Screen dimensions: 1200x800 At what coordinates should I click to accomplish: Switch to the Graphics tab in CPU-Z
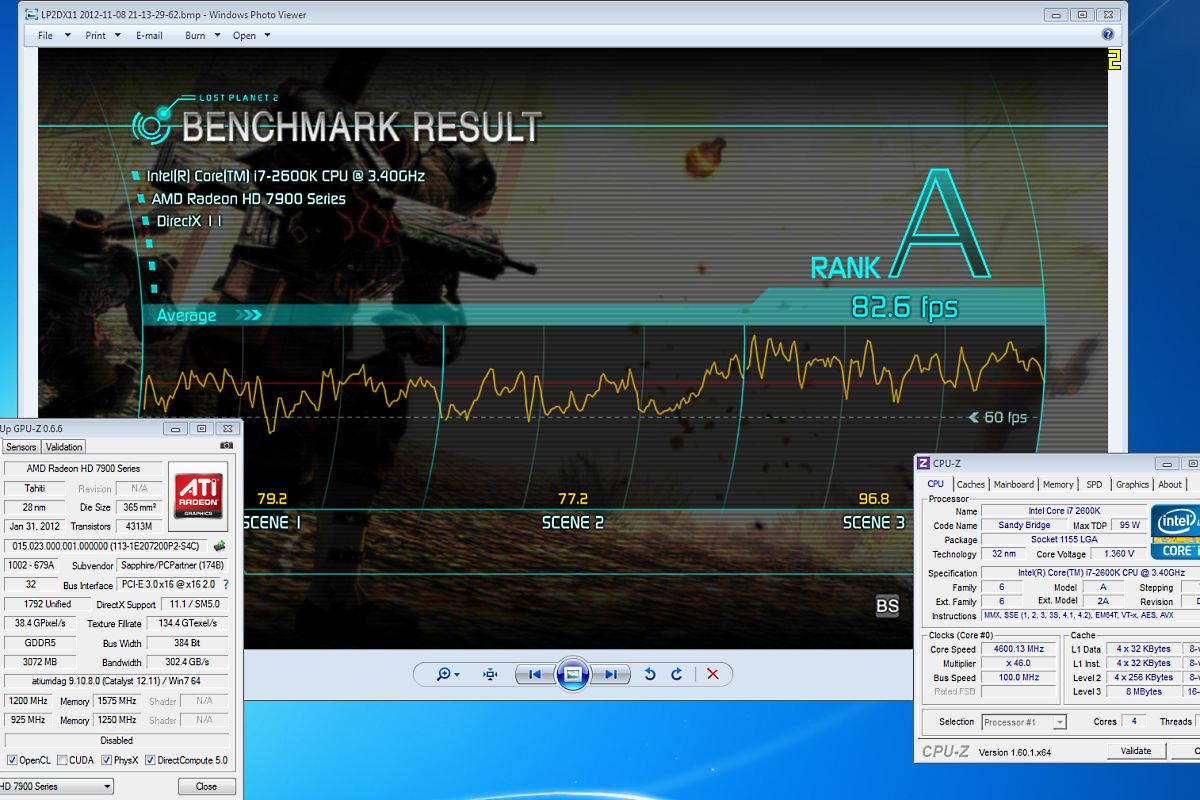click(1132, 484)
